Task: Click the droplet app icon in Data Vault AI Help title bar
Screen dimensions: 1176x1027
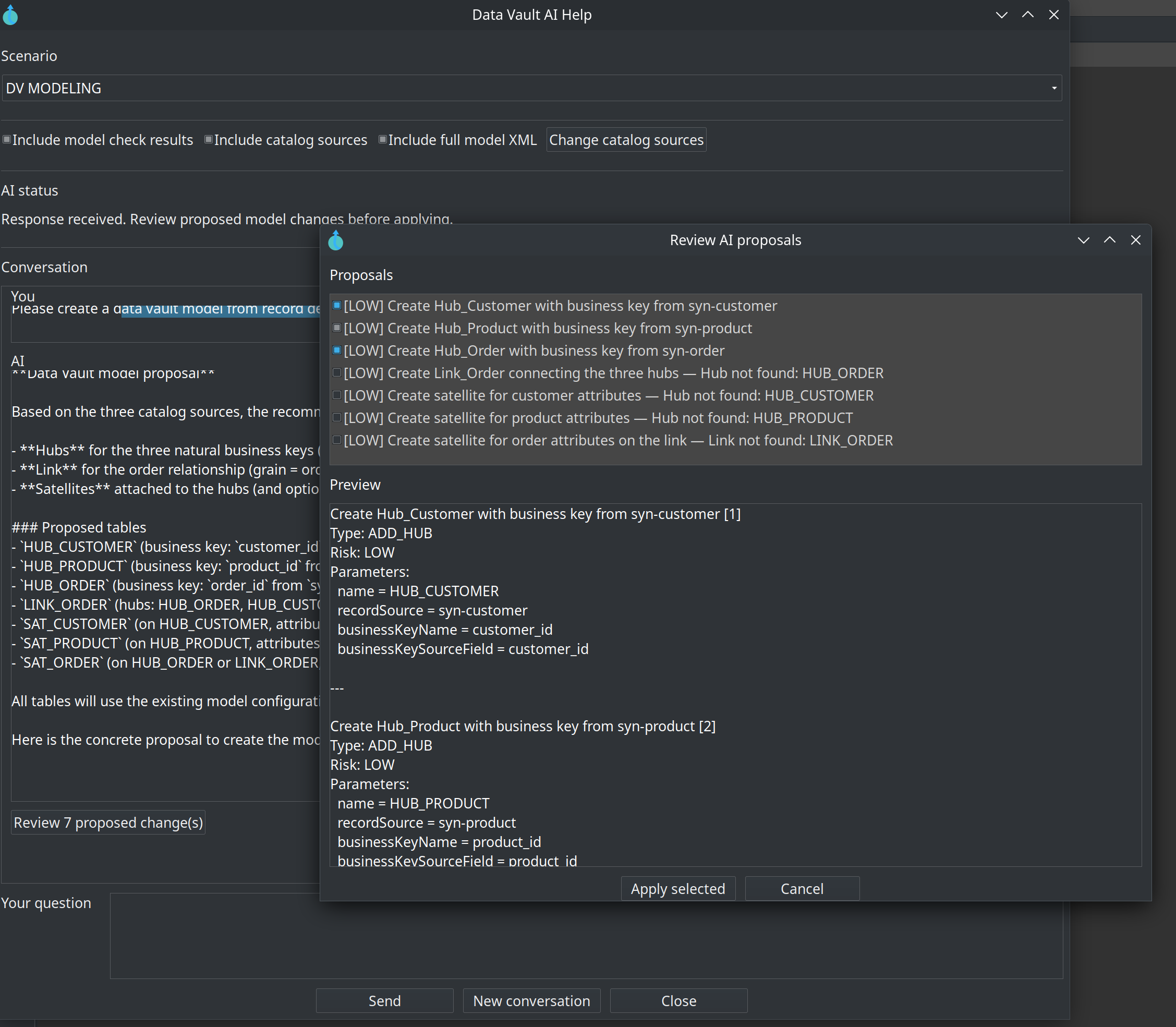Action: point(10,15)
